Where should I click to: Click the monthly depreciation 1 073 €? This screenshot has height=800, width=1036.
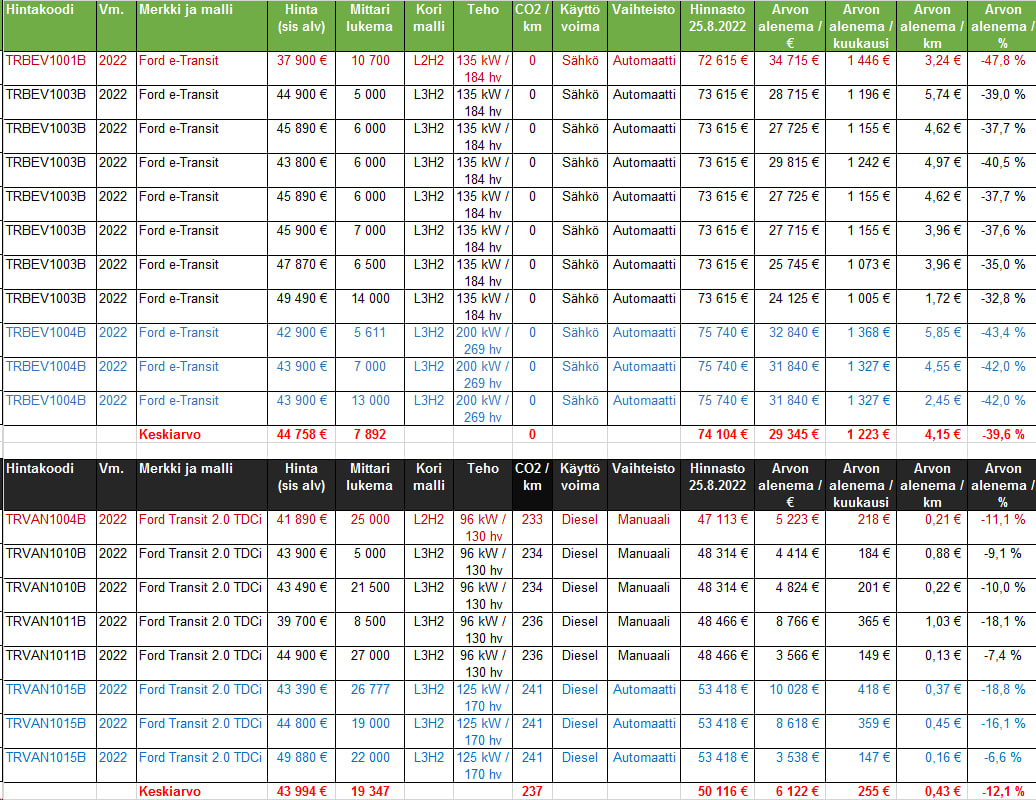[861, 272]
